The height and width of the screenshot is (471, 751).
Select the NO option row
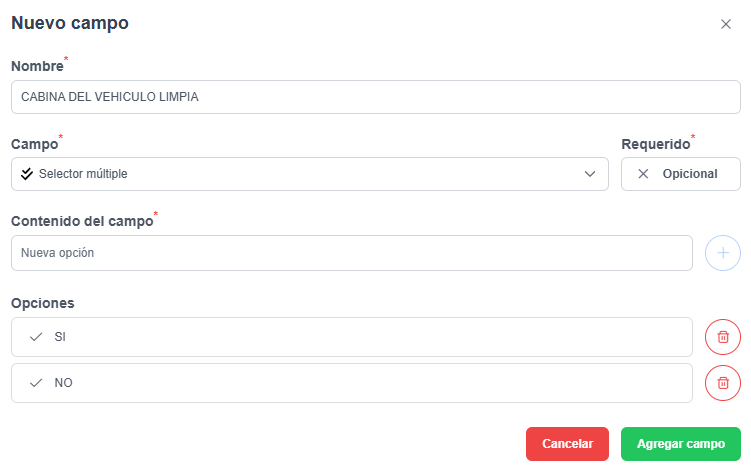pyautogui.click(x=352, y=383)
